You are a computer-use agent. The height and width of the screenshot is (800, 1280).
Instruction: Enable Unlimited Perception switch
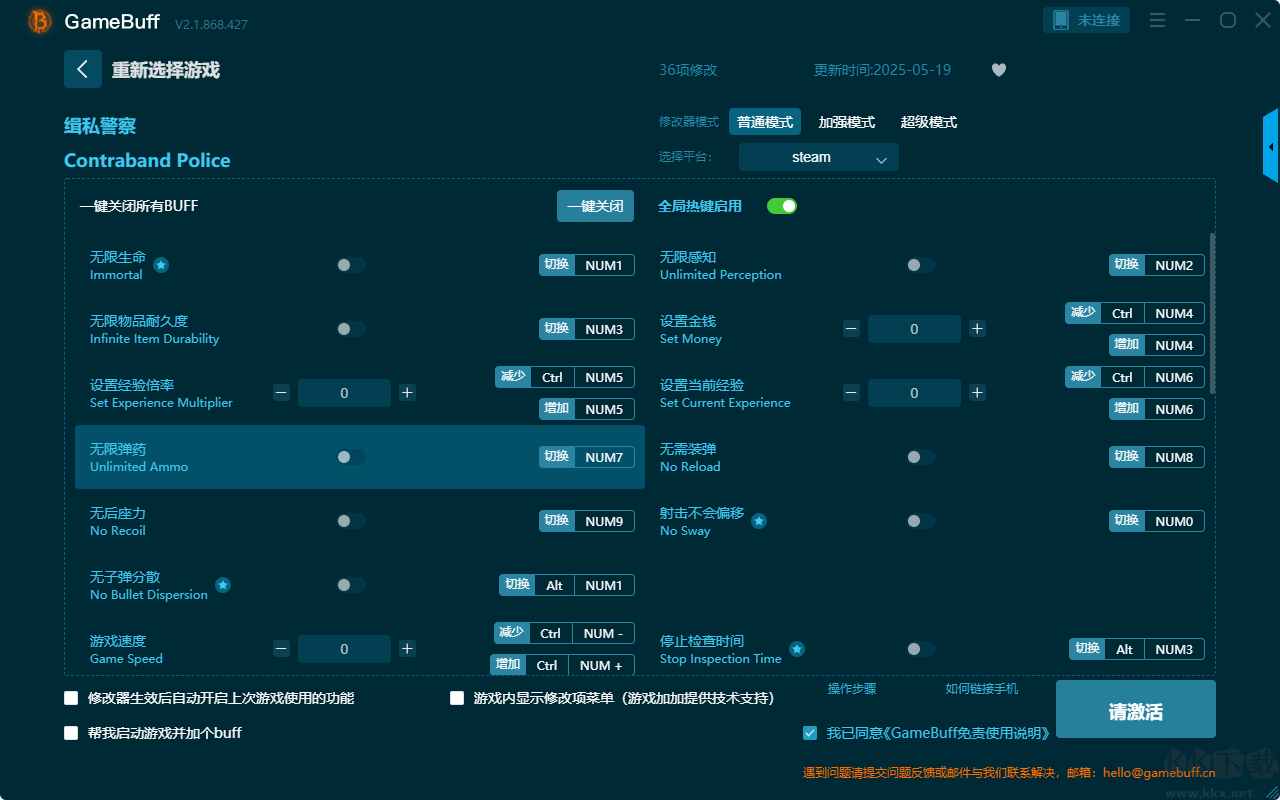tap(921, 265)
